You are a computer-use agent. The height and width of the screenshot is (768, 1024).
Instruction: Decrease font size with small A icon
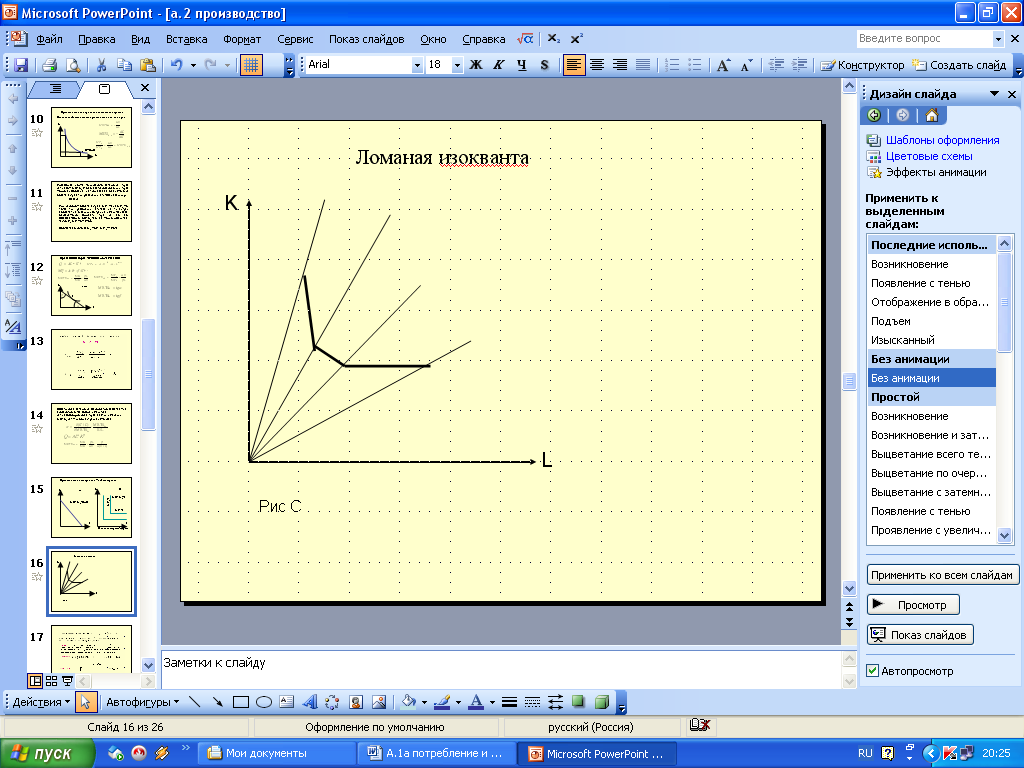pos(746,65)
